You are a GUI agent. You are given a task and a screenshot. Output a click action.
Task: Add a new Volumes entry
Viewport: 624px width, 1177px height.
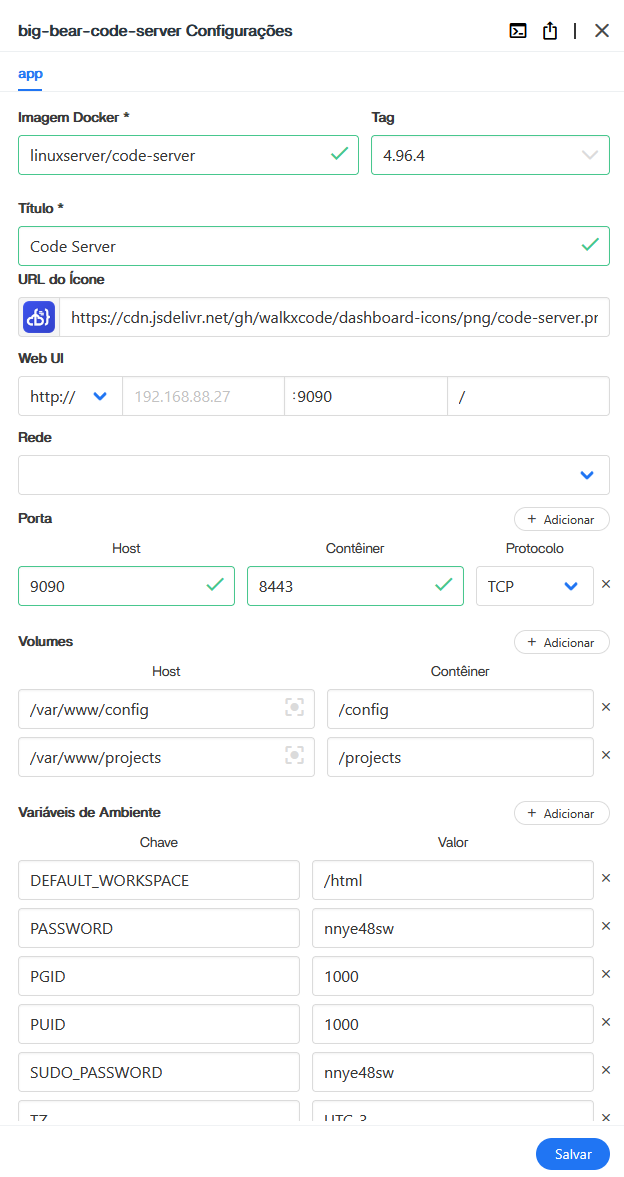click(x=562, y=642)
